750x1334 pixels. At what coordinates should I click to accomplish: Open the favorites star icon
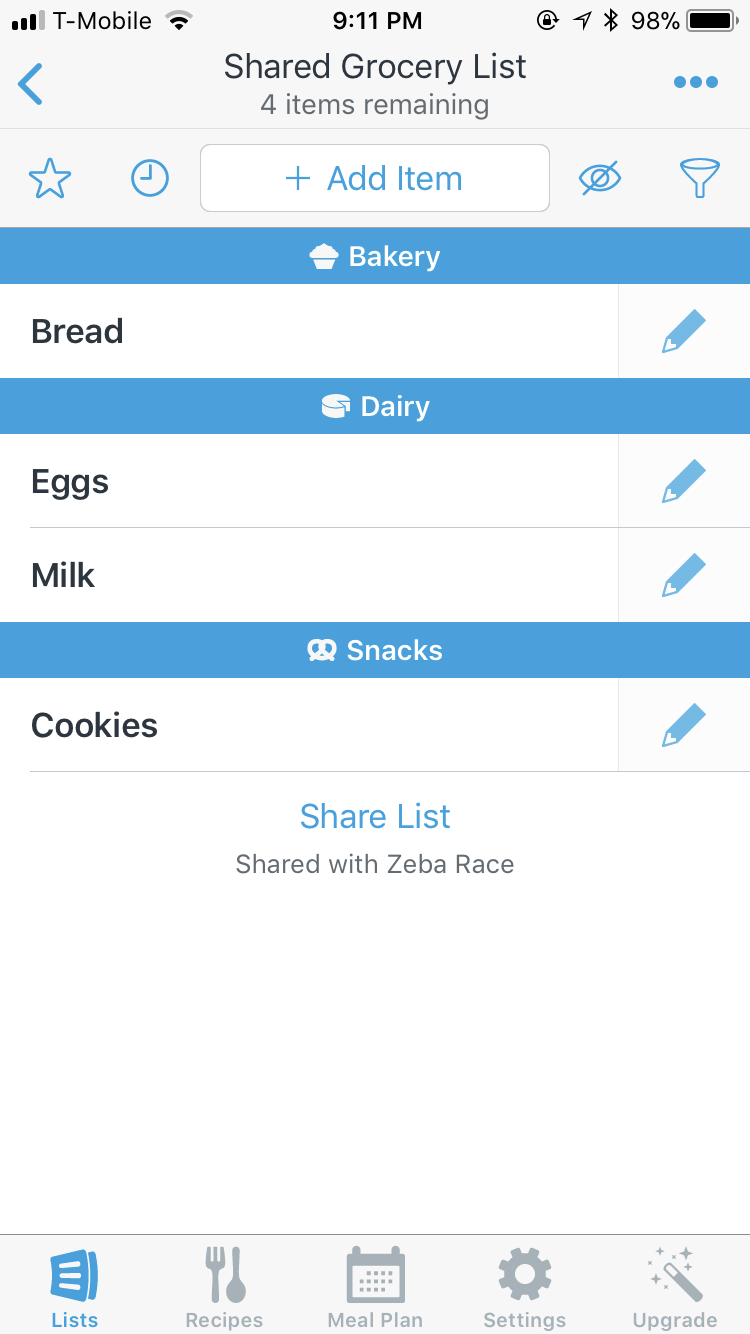point(50,179)
